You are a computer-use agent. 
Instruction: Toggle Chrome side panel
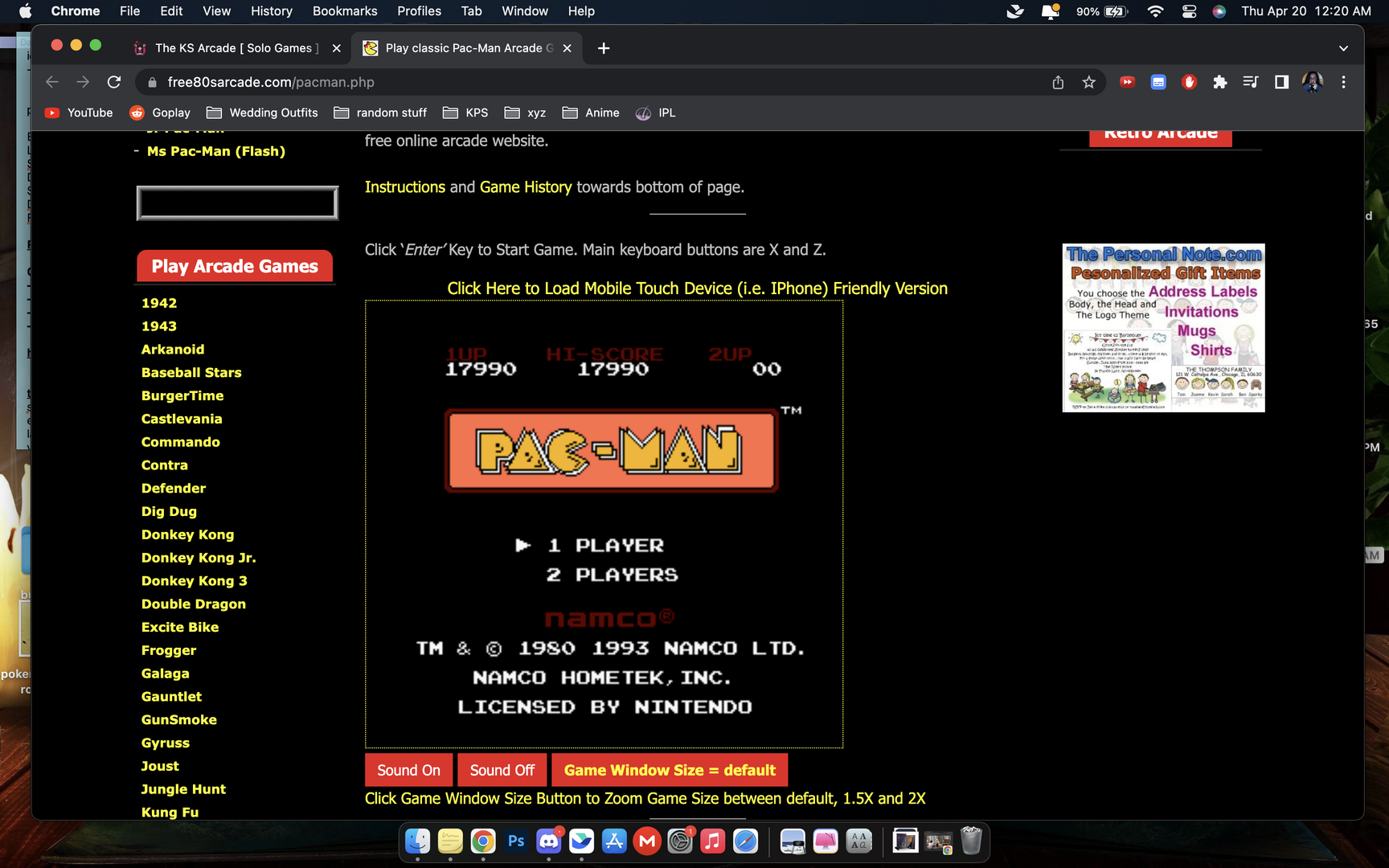[x=1281, y=82]
